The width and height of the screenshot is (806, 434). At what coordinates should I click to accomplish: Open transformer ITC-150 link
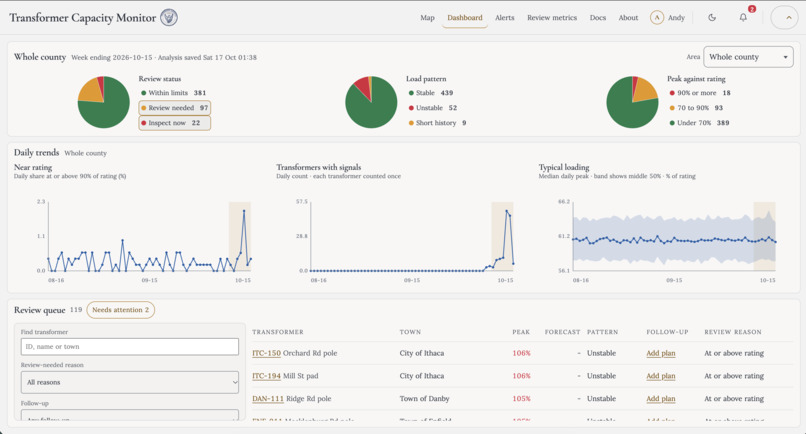(266, 353)
